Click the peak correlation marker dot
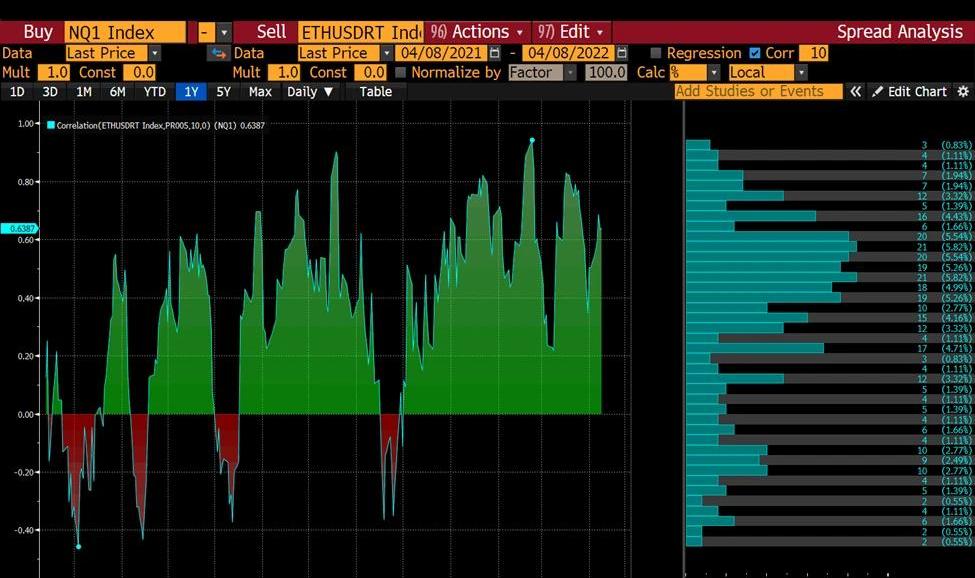Image resolution: width=975 pixels, height=578 pixels. 532,140
